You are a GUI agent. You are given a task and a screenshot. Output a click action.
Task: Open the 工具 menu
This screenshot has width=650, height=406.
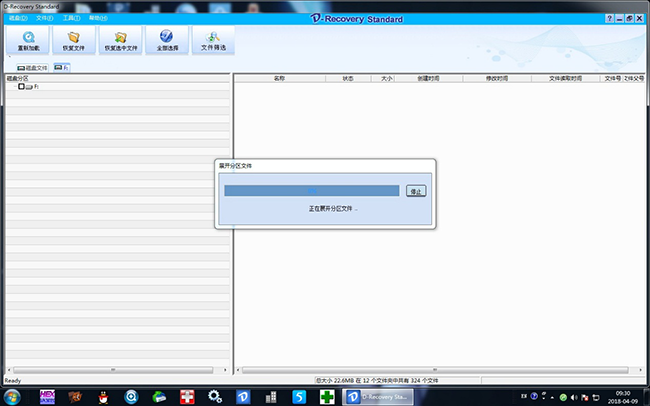pyautogui.click(x=71, y=18)
